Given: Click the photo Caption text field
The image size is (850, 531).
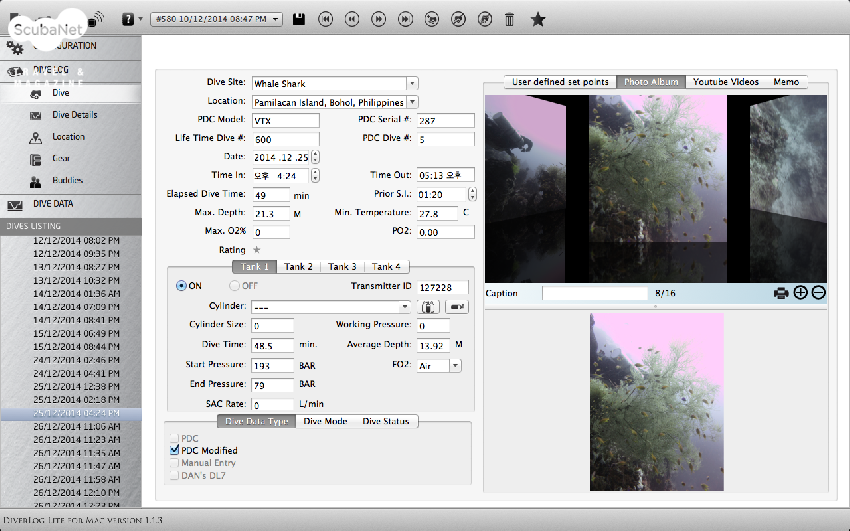Looking at the screenshot, I should (594, 294).
